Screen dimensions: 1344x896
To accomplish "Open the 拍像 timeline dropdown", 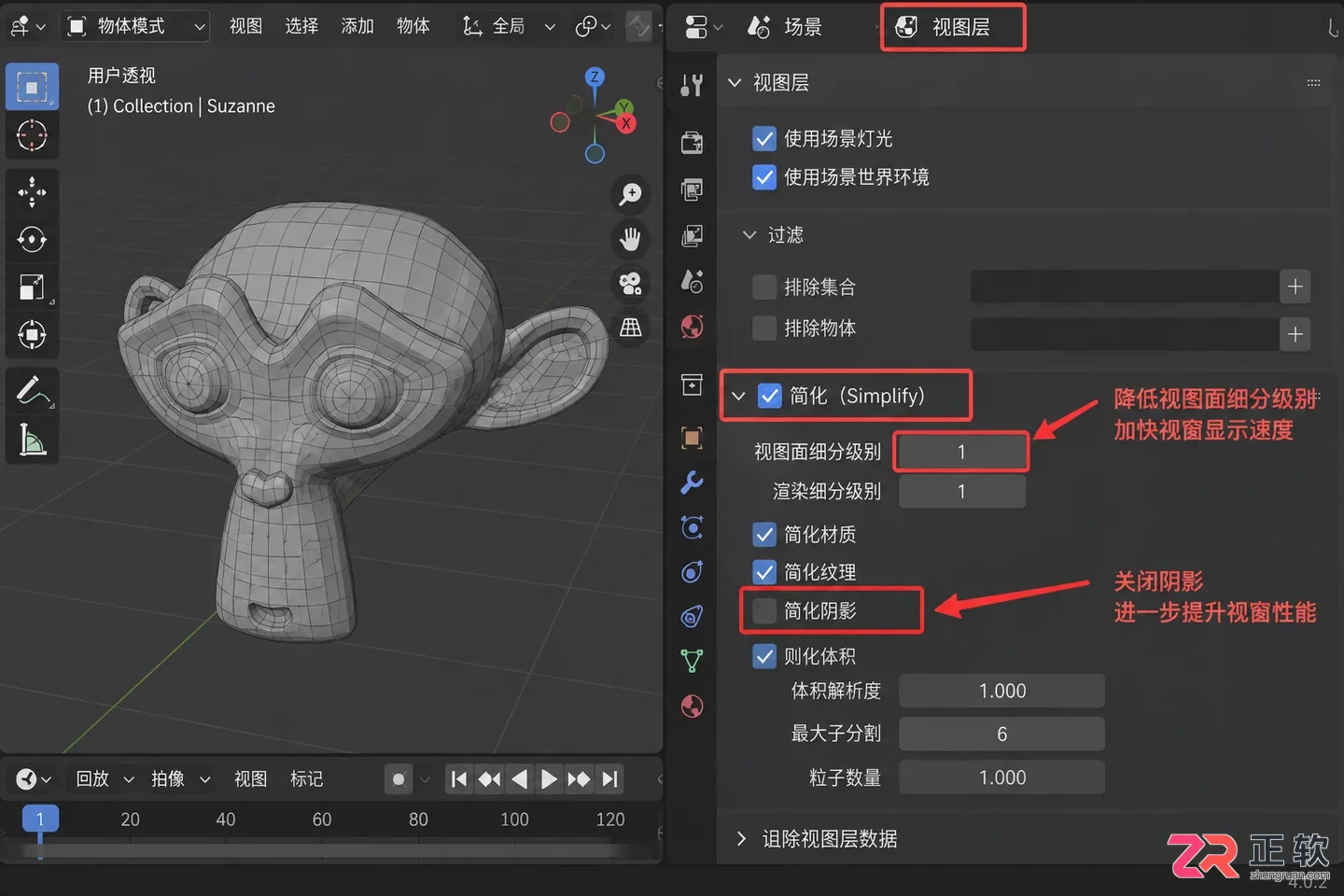I will point(181,779).
